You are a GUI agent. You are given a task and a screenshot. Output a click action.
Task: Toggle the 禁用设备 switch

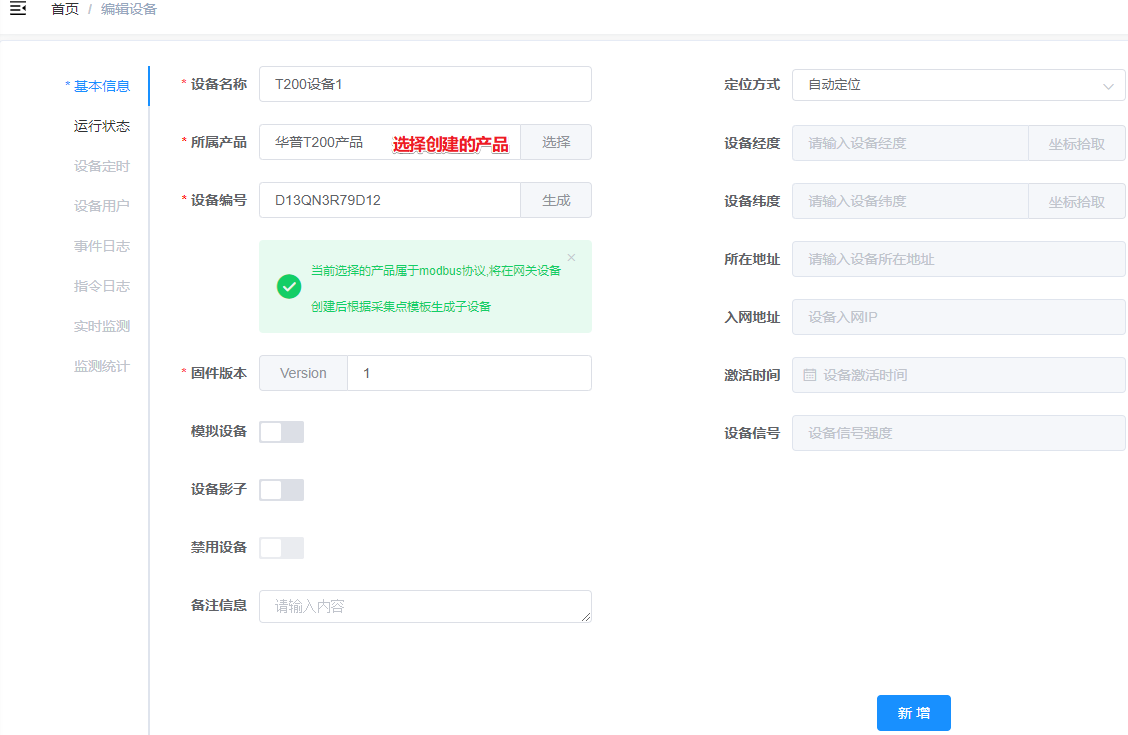(281, 548)
